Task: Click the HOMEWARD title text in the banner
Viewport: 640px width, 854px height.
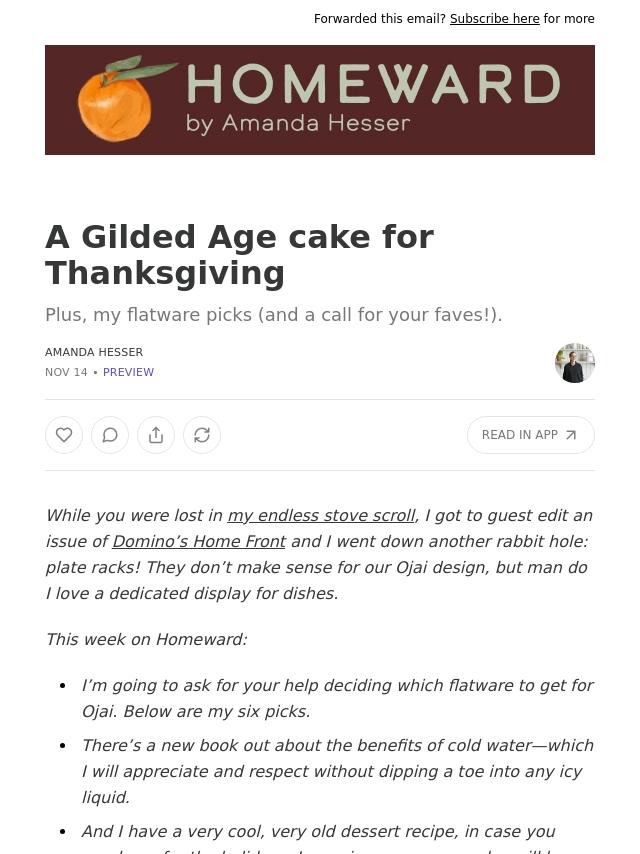Action: tap(372, 85)
